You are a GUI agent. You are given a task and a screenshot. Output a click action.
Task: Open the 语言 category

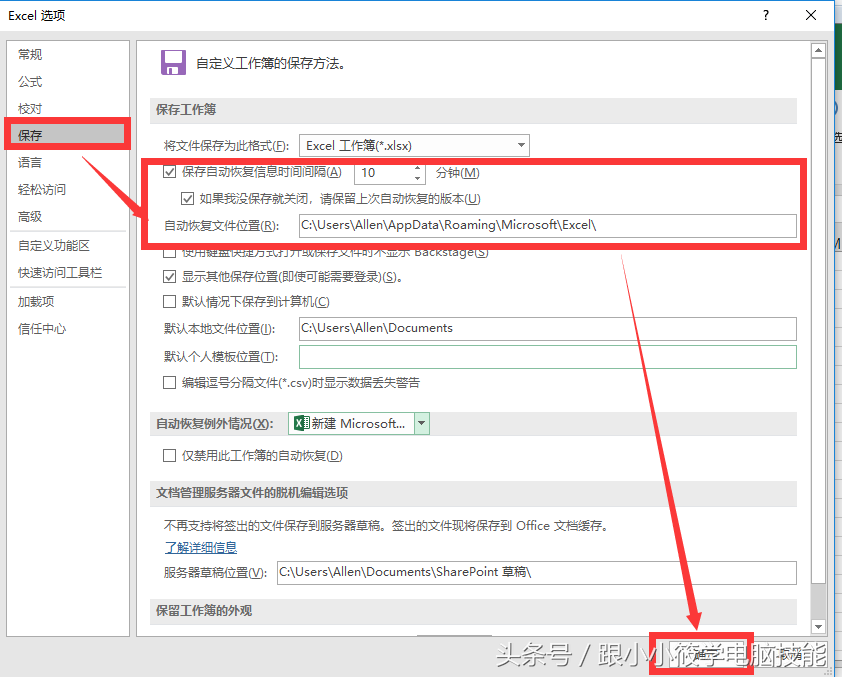pos(30,162)
